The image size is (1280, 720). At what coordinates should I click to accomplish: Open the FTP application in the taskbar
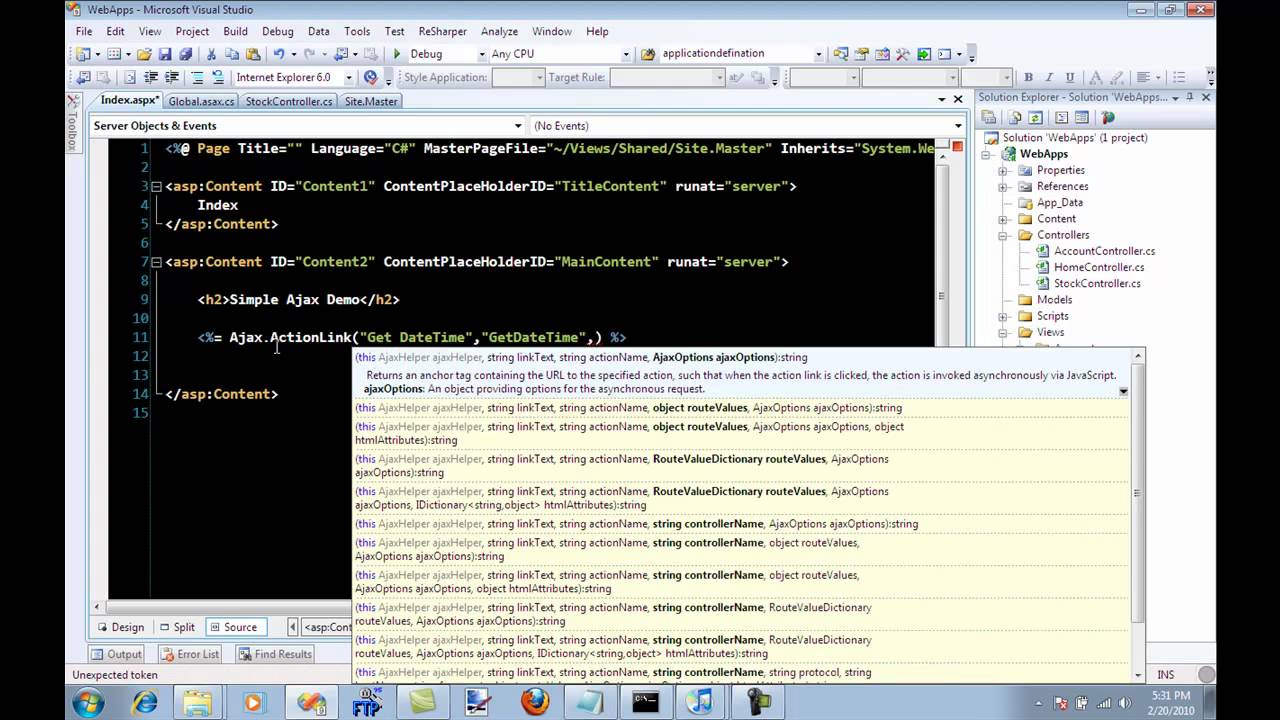(x=367, y=701)
